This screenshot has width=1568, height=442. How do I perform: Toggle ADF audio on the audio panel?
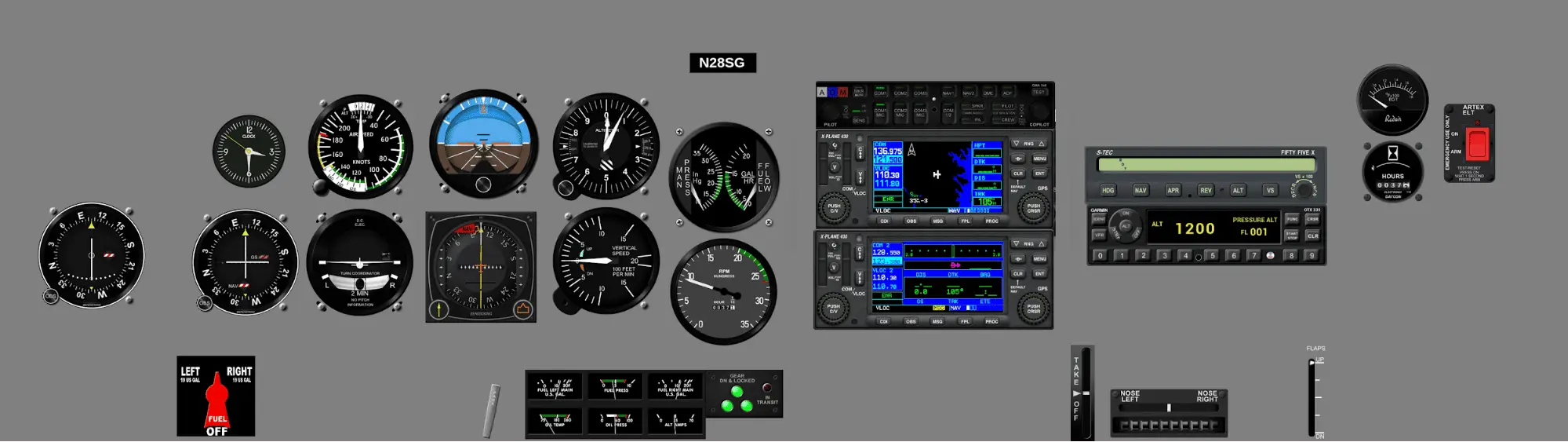click(1007, 93)
